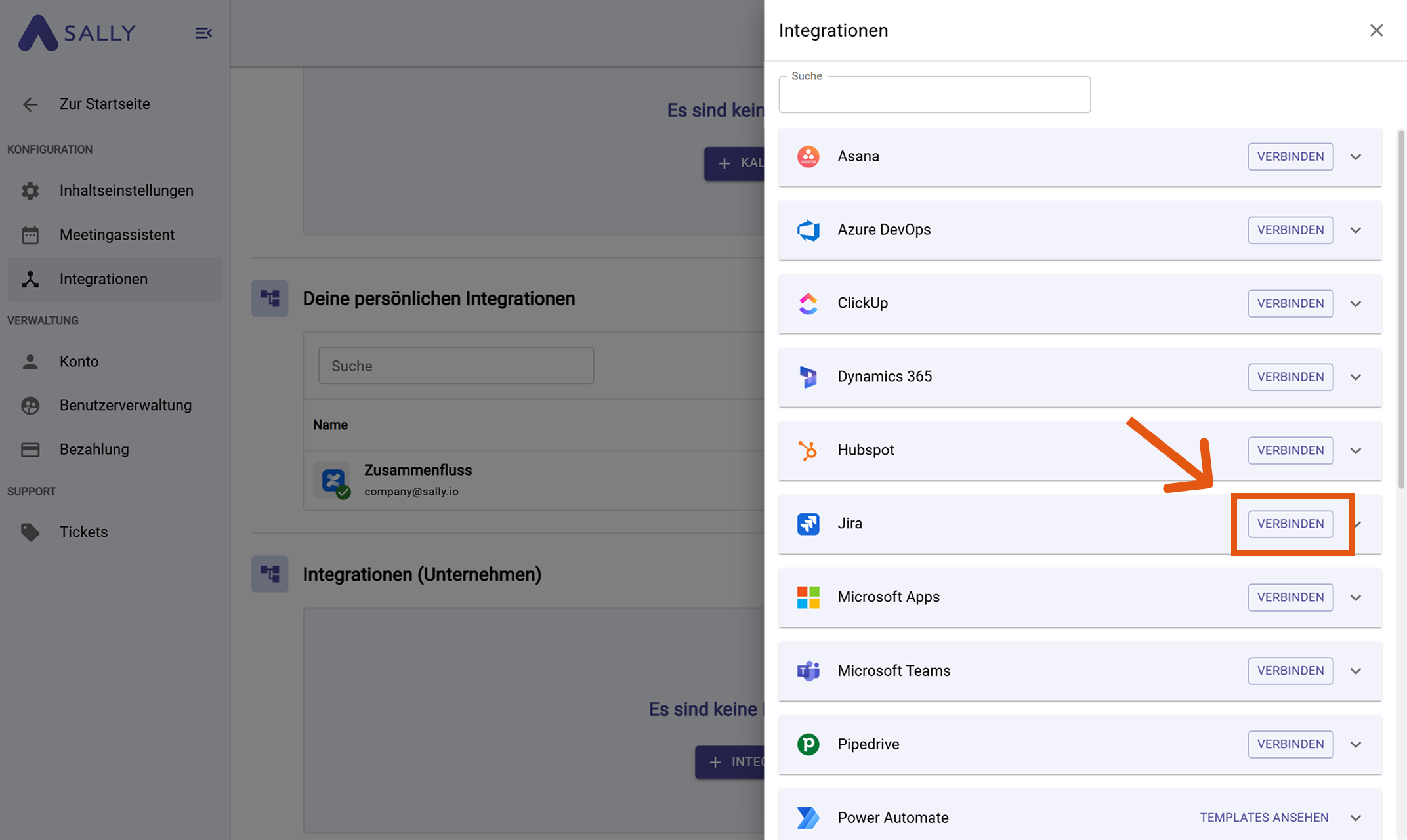Focus the Suche field in Integrationen panel
The image size is (1407, 840).
pos(934,95)
